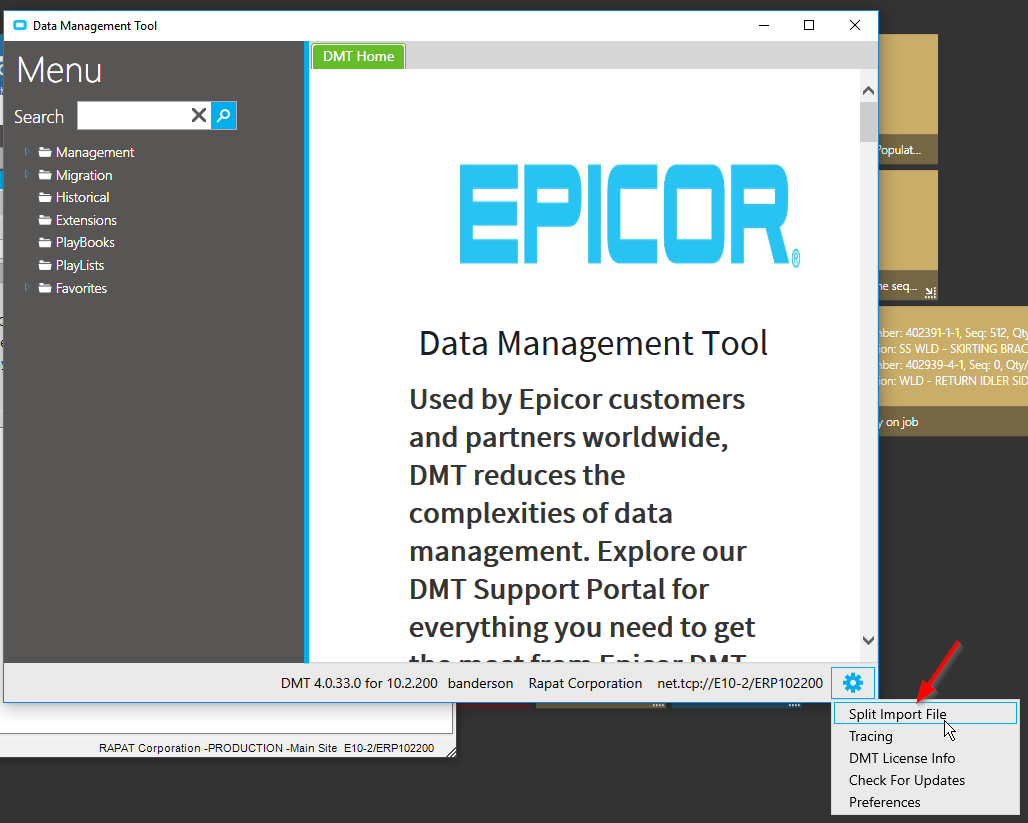Close the Data Management Tool window

[x=855, y=26]
